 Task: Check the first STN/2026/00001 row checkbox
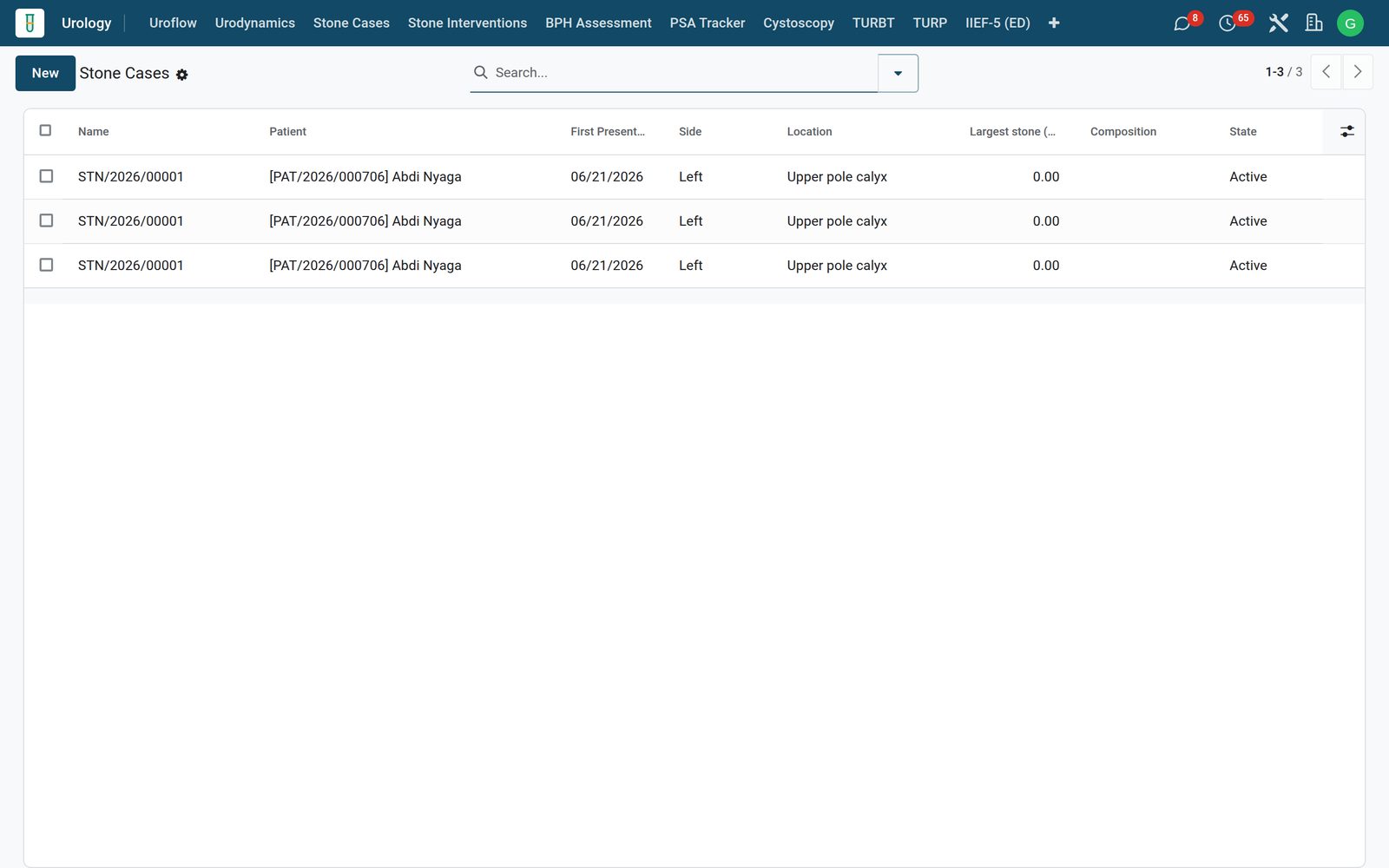46,176
